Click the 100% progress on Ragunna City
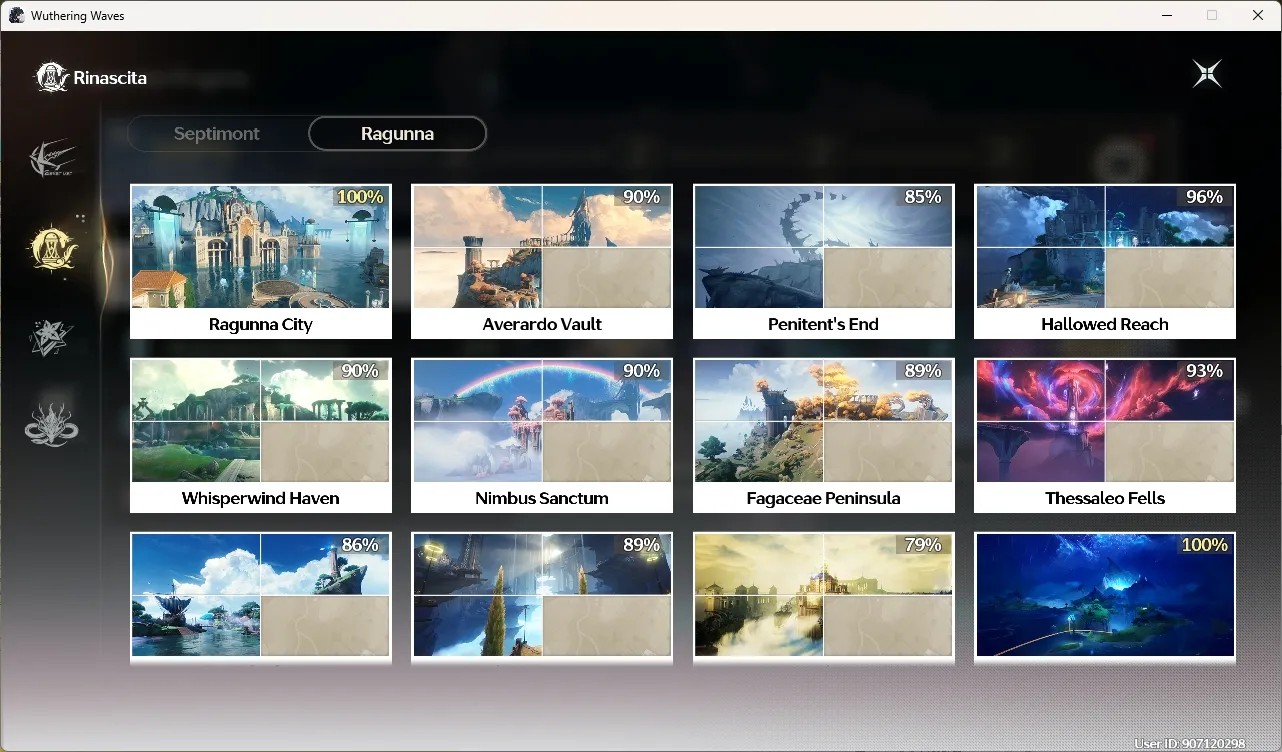 pos(360,197)
